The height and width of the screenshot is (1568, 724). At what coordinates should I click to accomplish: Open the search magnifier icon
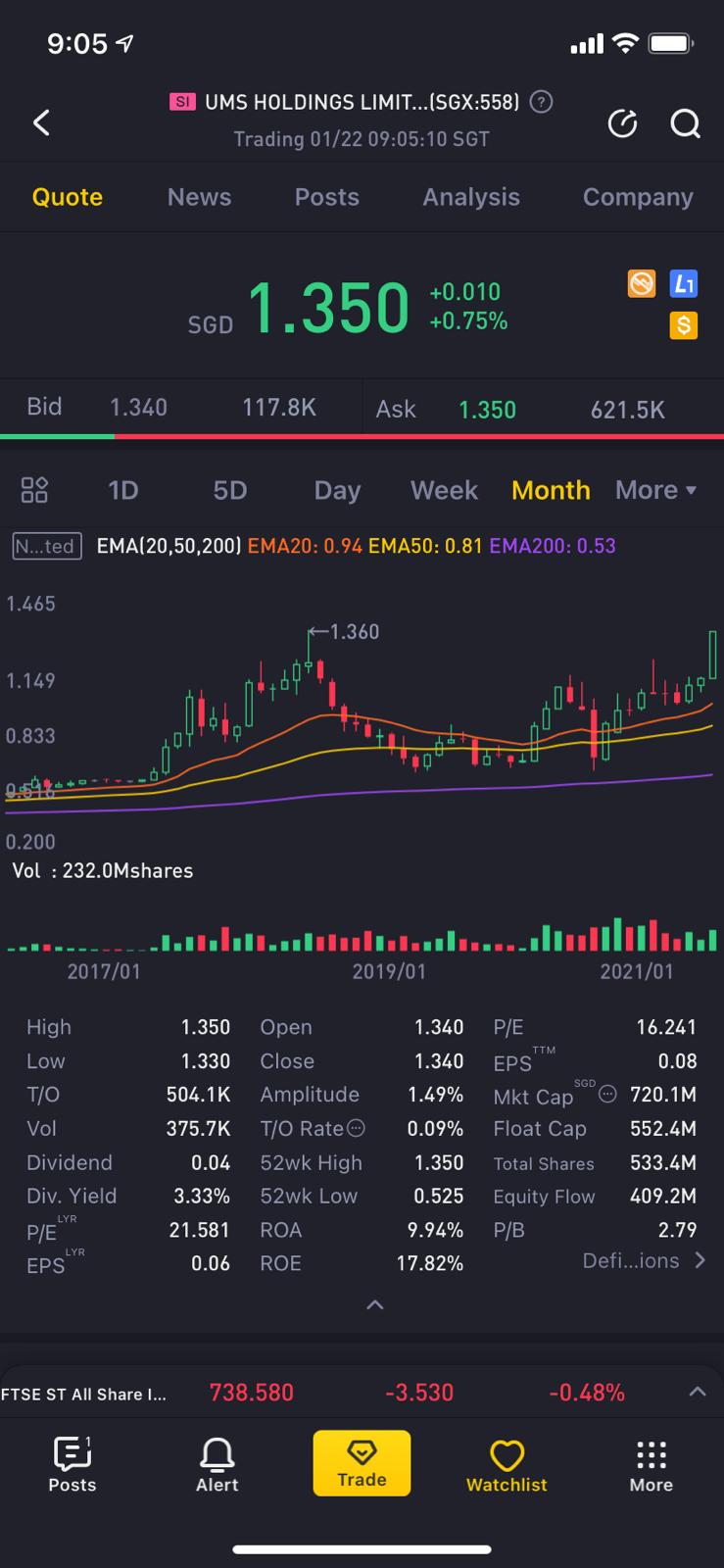point(685,123)
